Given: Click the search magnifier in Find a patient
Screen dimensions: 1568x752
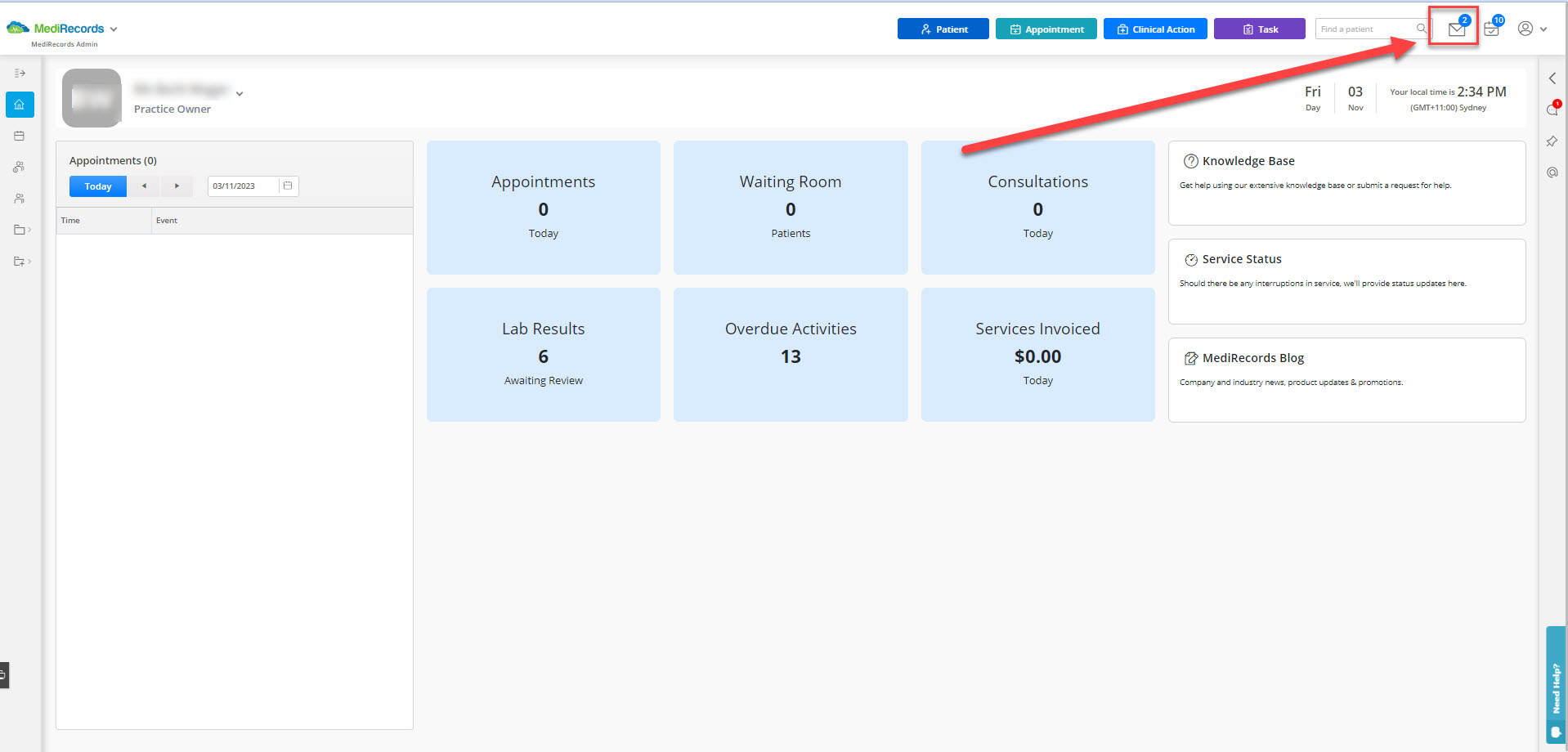Looking at the screenshot, I should 1422,29.
